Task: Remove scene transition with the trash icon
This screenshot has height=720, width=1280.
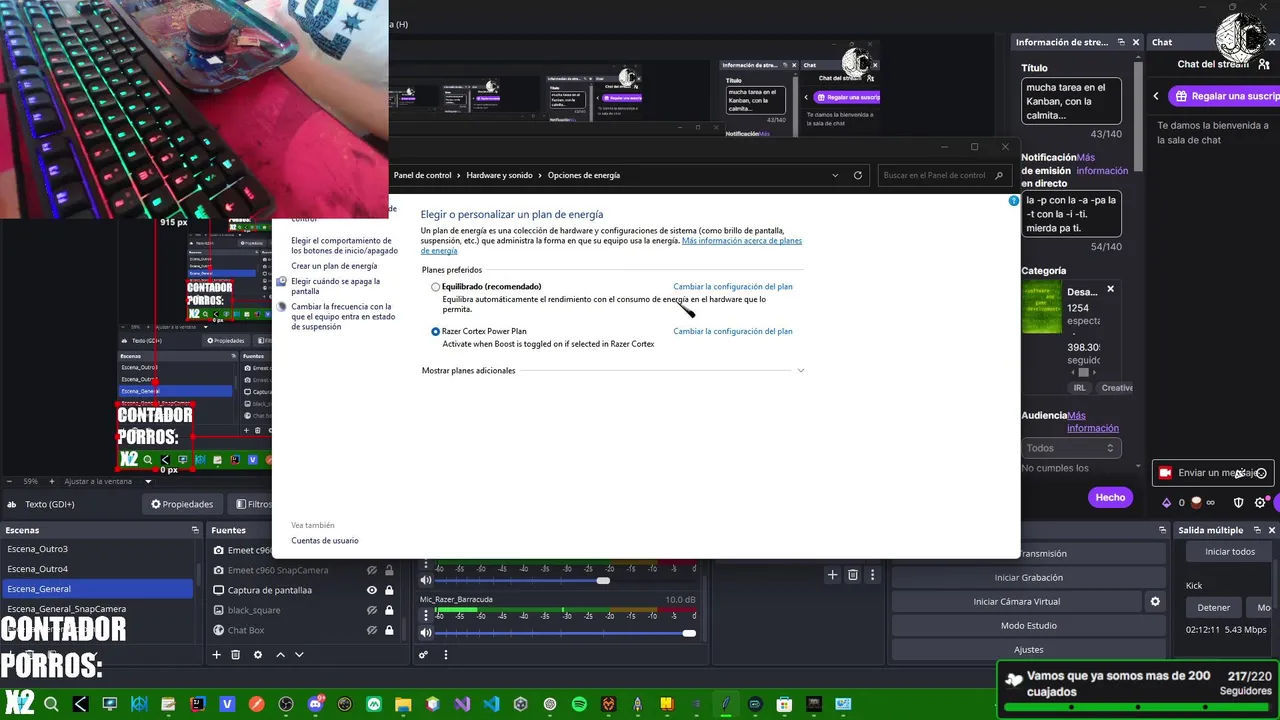Action: coord(853,574)
